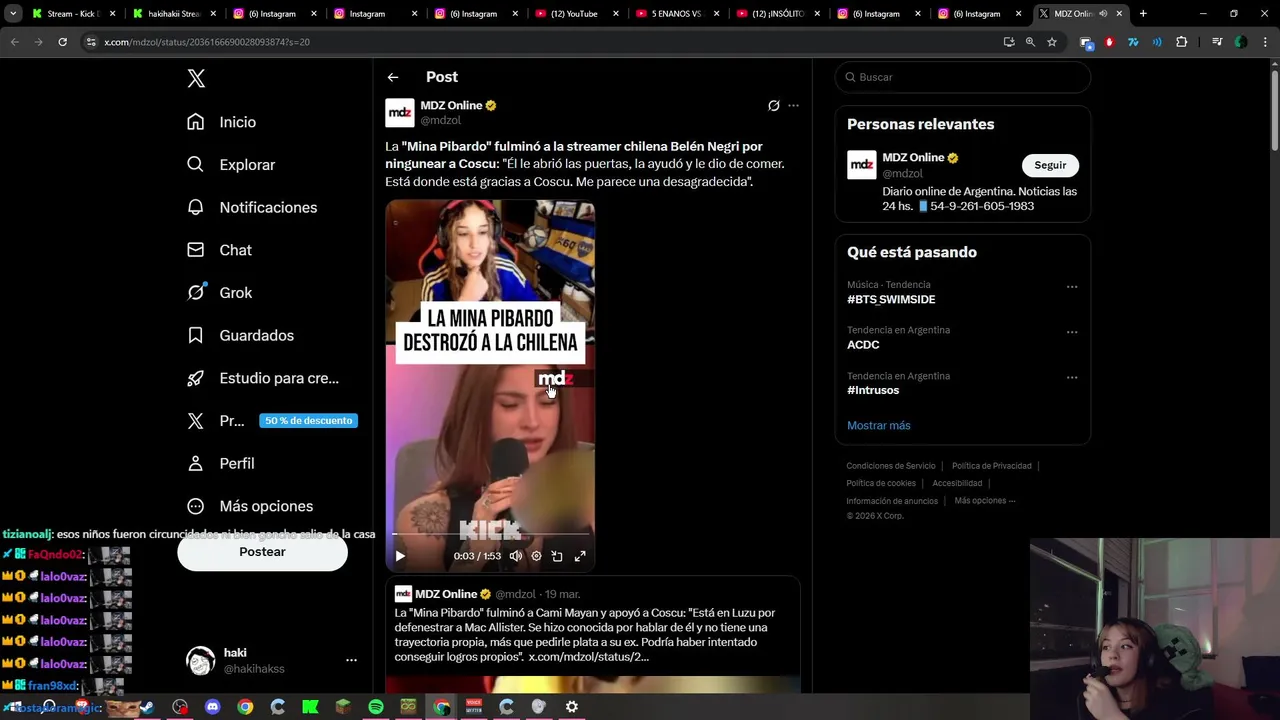Switch to the 5 ENANOS VS YouTube tab
Viewport: 1280px width, 720px height.
[x=676, y=14]
